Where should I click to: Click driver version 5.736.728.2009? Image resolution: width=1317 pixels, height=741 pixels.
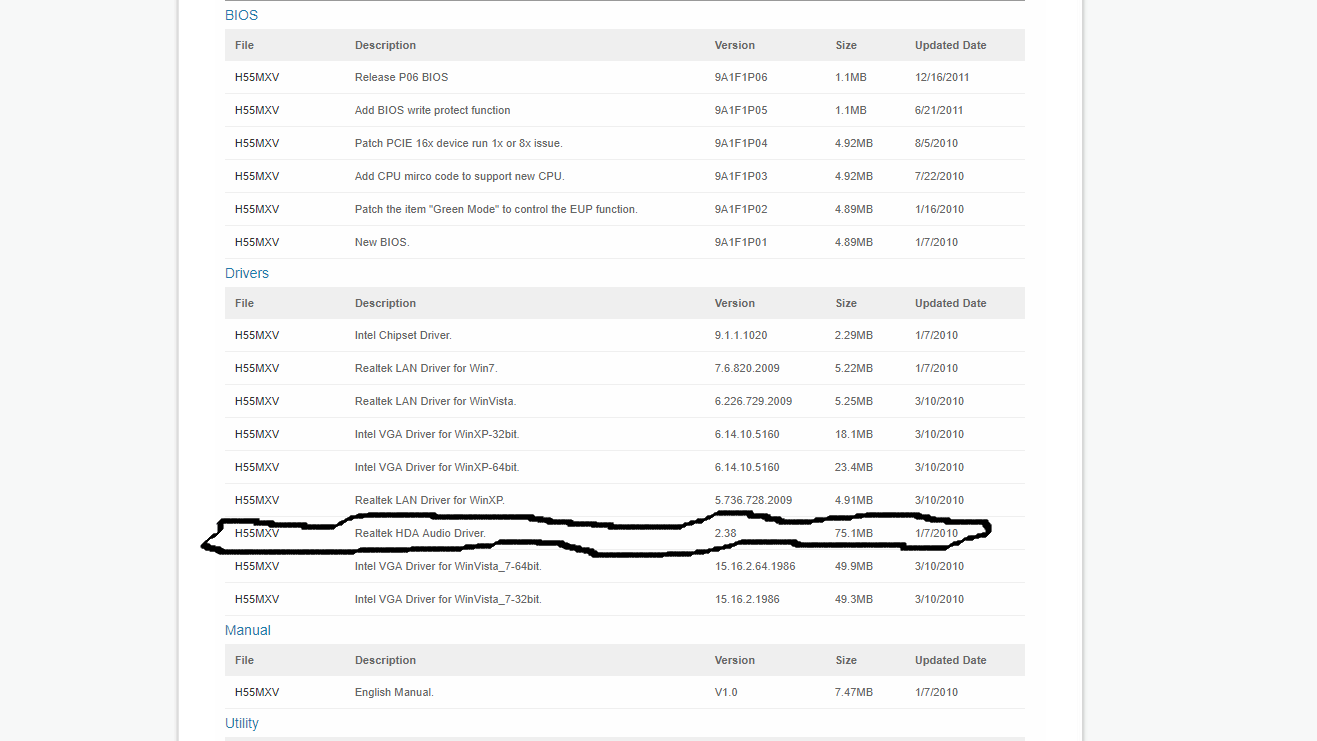click(753, 500)
